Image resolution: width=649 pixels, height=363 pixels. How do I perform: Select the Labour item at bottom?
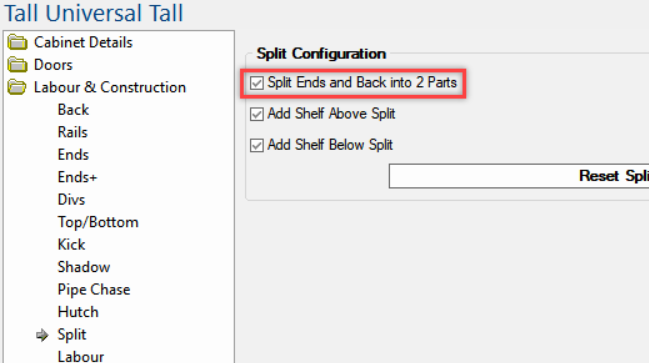[81, 356]
